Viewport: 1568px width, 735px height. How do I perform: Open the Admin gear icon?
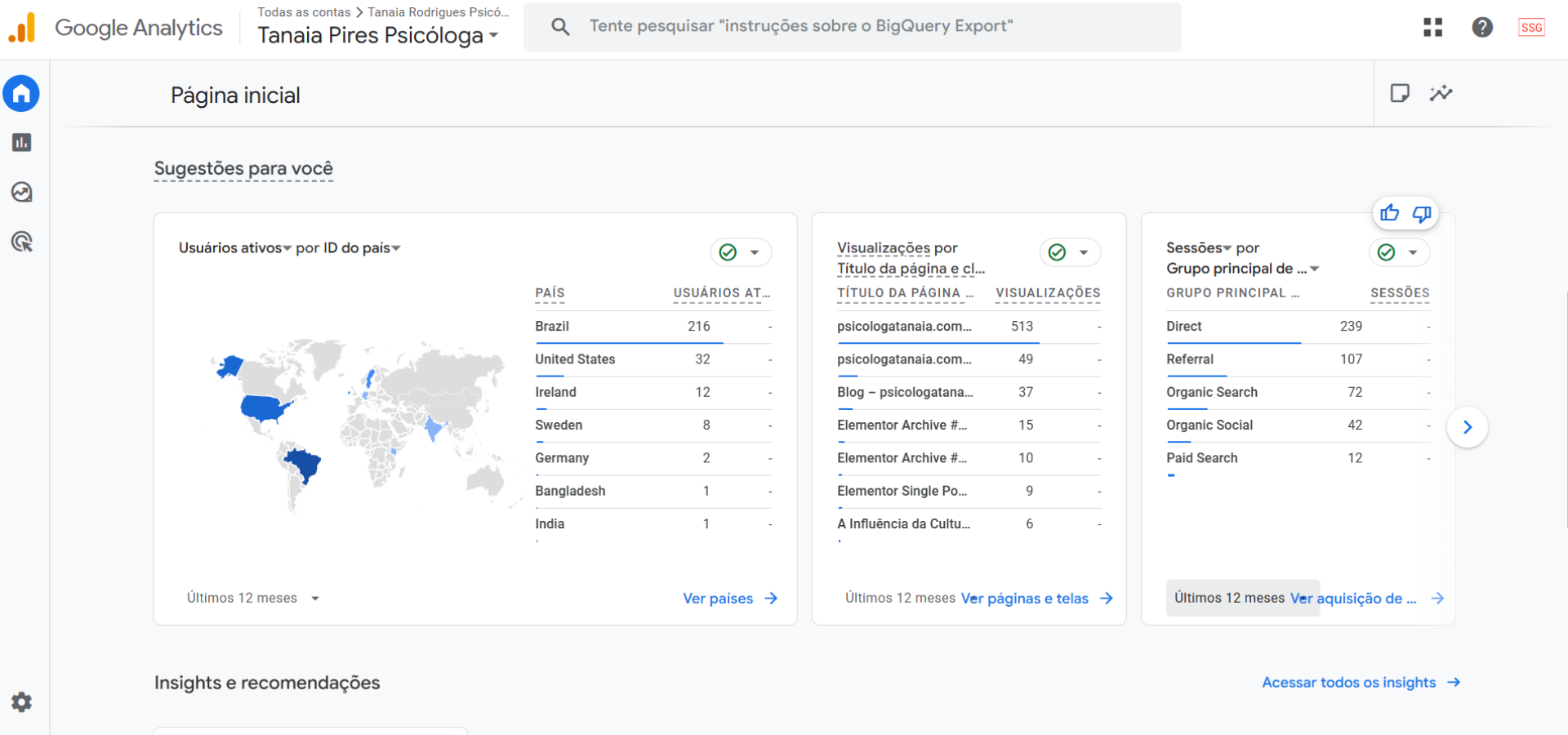coord(21,702)
